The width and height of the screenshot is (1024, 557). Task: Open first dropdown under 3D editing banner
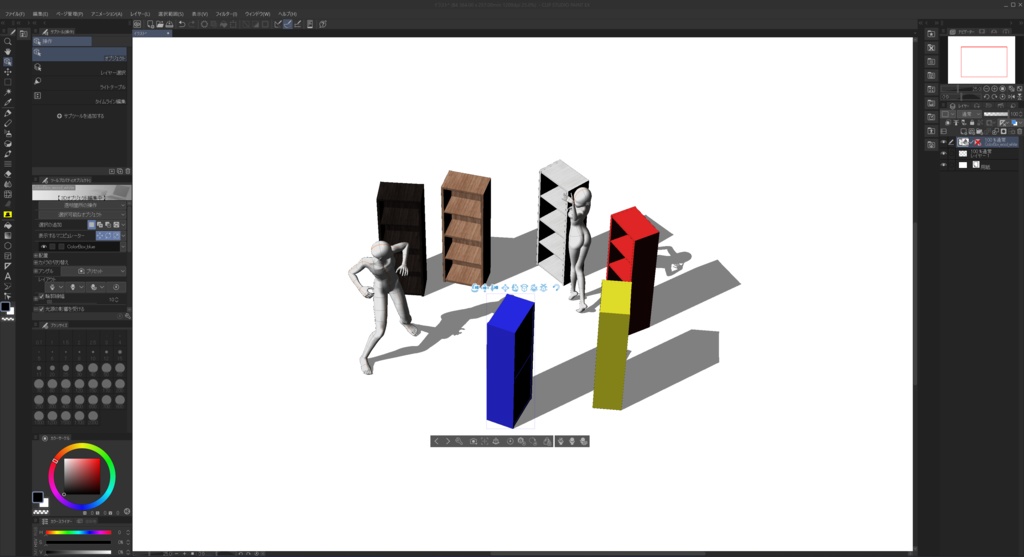(x=82, y=205)
